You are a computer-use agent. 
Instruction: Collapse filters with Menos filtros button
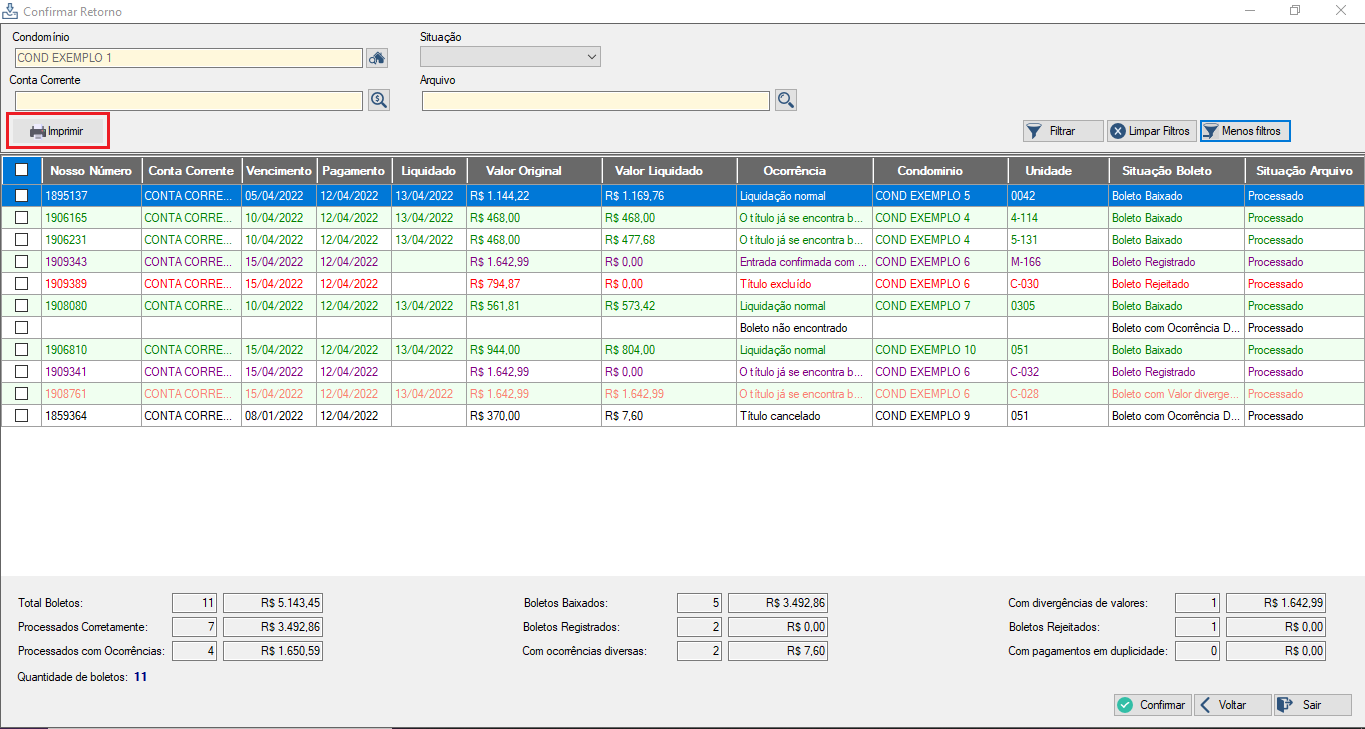click(1245, 131)
